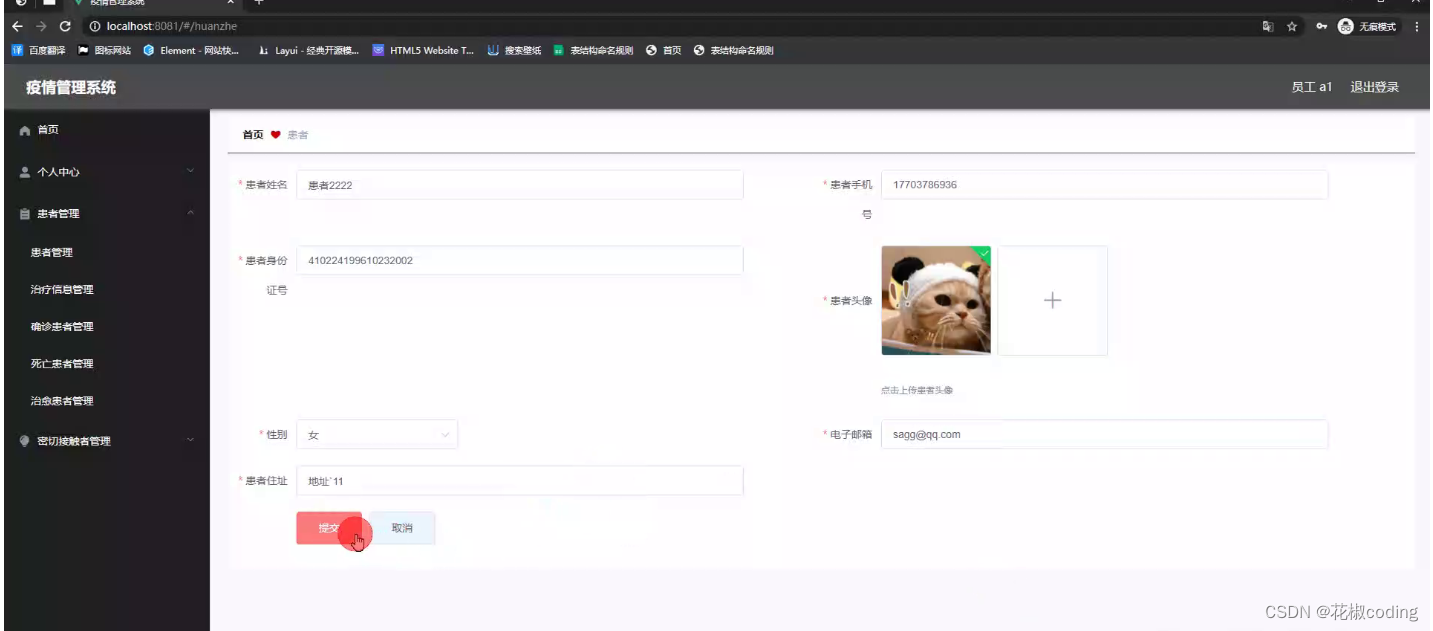Open the HTML5 Website T... bookmark
The height and width of the screenshot is (631, 1433).
pyautogui.click(x=423, y=50)
